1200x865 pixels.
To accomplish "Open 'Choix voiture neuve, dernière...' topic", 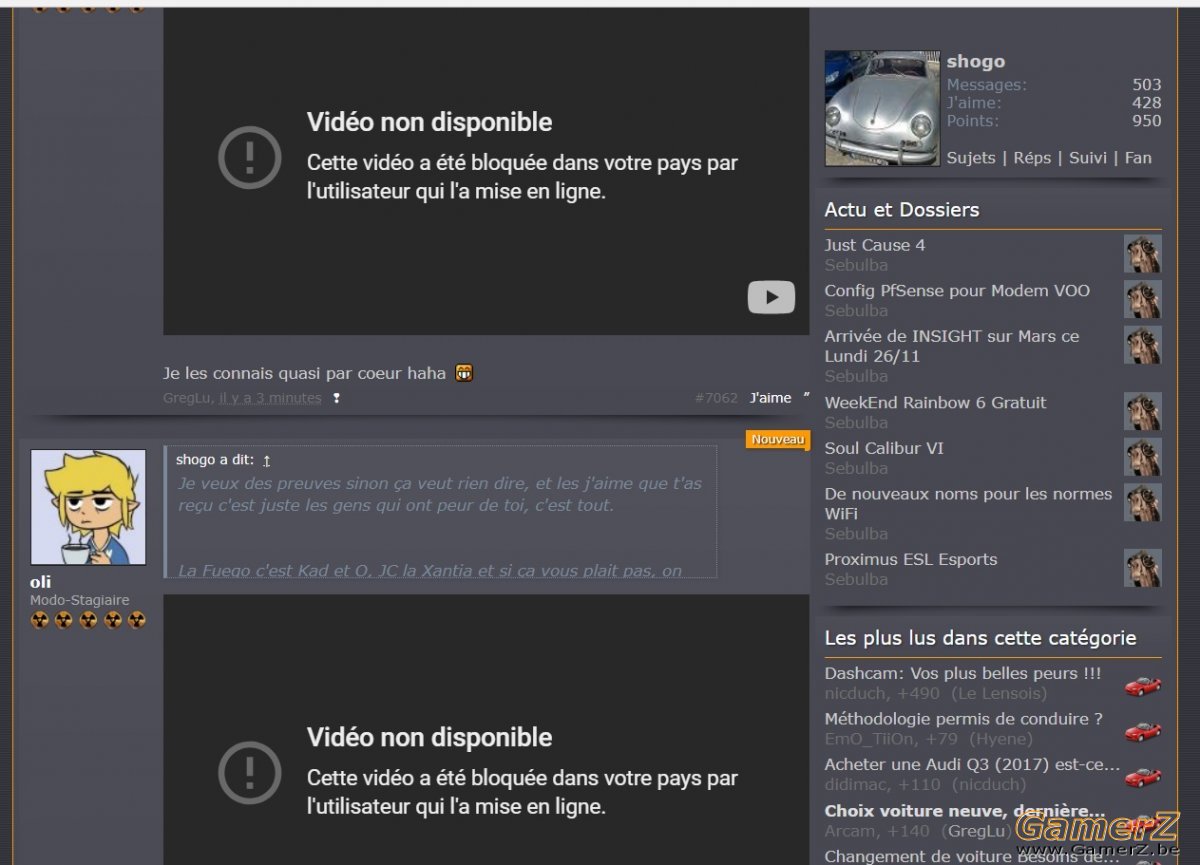I will pyautogui.click(x=965, y=811).
